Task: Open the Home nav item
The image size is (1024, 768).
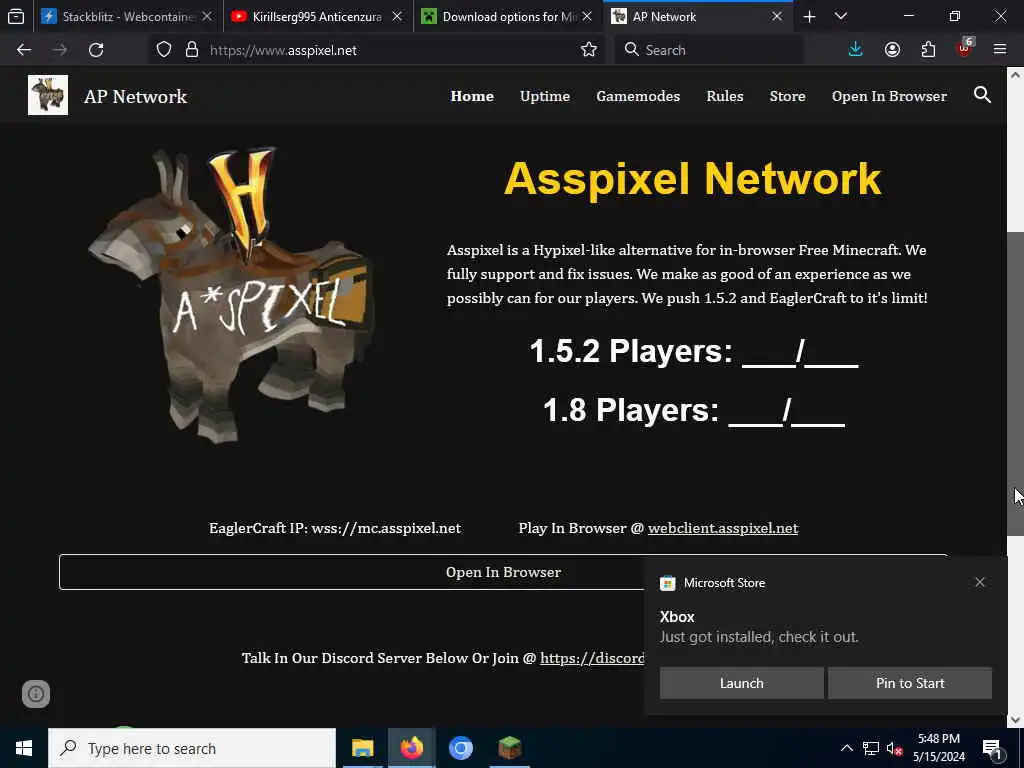Action: (472, 96)
